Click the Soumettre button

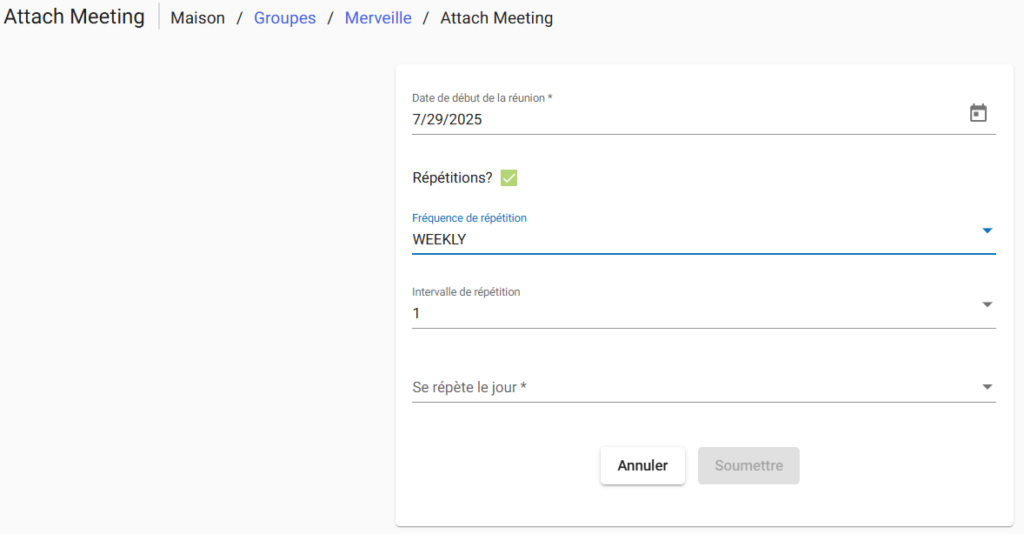tap(748, 466)
